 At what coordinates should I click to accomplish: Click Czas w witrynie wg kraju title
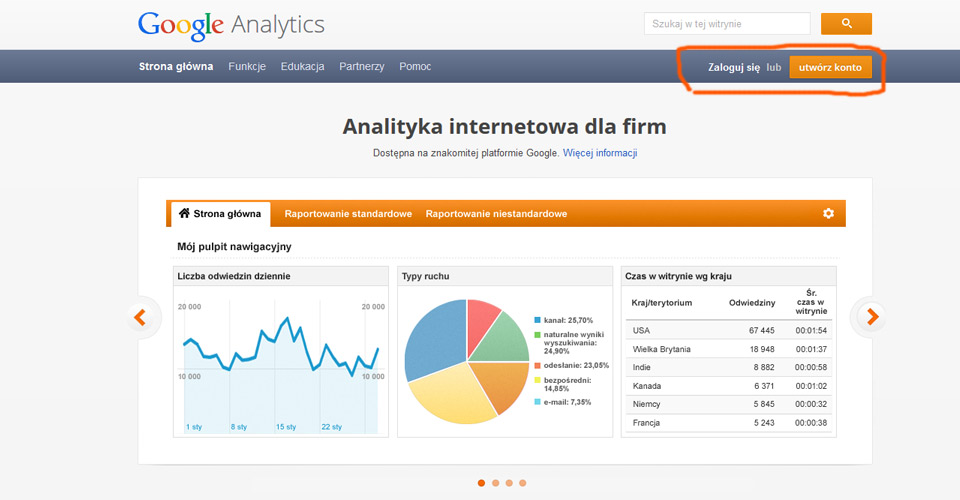(678, 276)
